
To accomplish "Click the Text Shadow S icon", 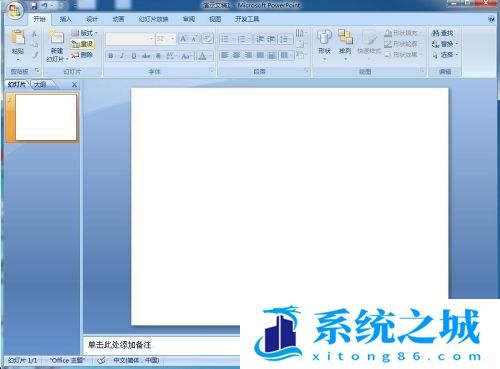I will pyautogui.click(x=159, y=56).
